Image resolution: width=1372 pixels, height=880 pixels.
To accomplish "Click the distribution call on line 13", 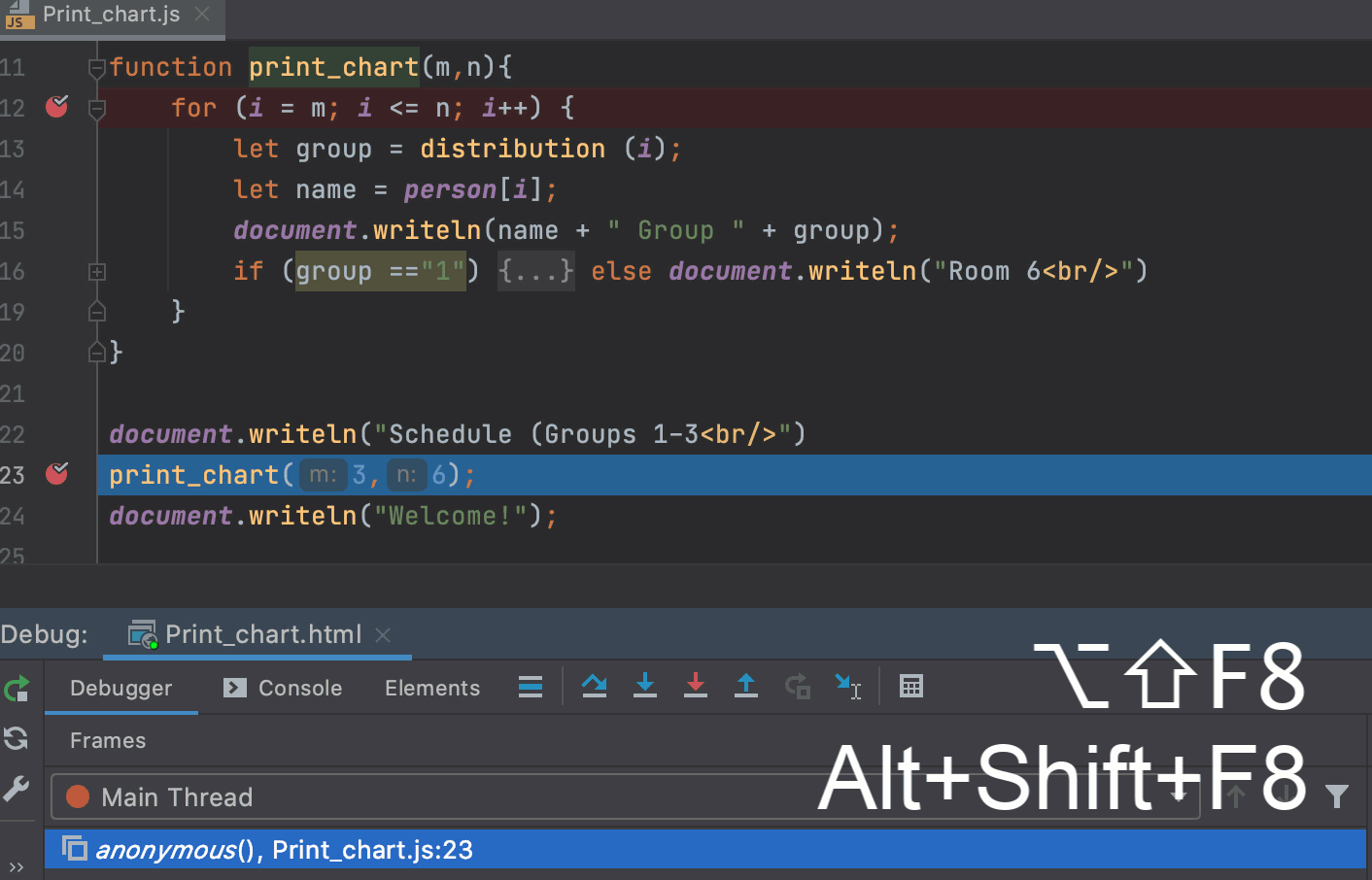I will 512,149.
